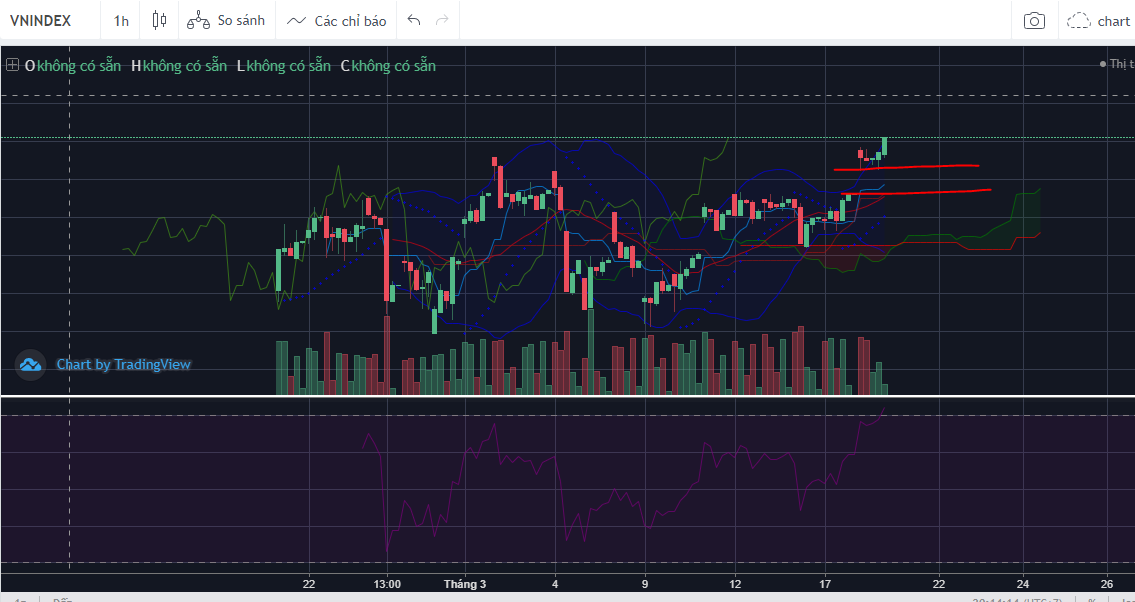
Task: Click the 22 date label left of 13:00
Action: pos(309,584)
